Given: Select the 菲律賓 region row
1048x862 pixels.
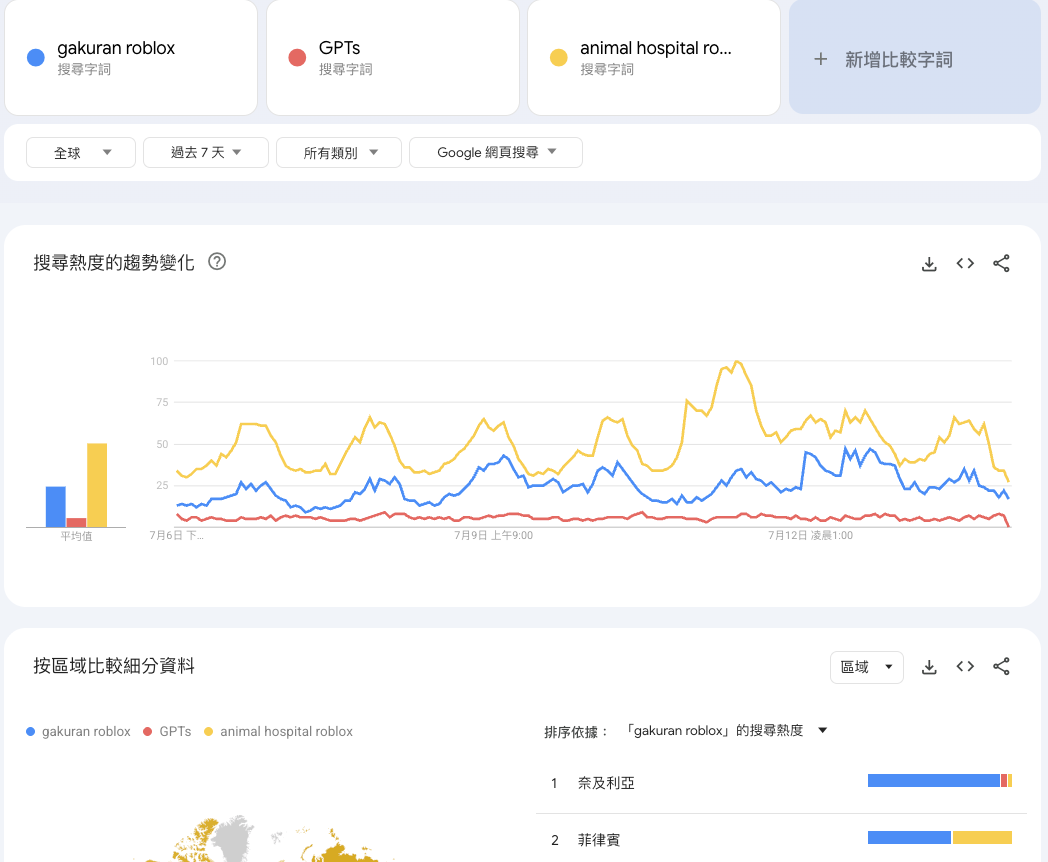Looking at the screenshot, I should [x=781, y=839].
